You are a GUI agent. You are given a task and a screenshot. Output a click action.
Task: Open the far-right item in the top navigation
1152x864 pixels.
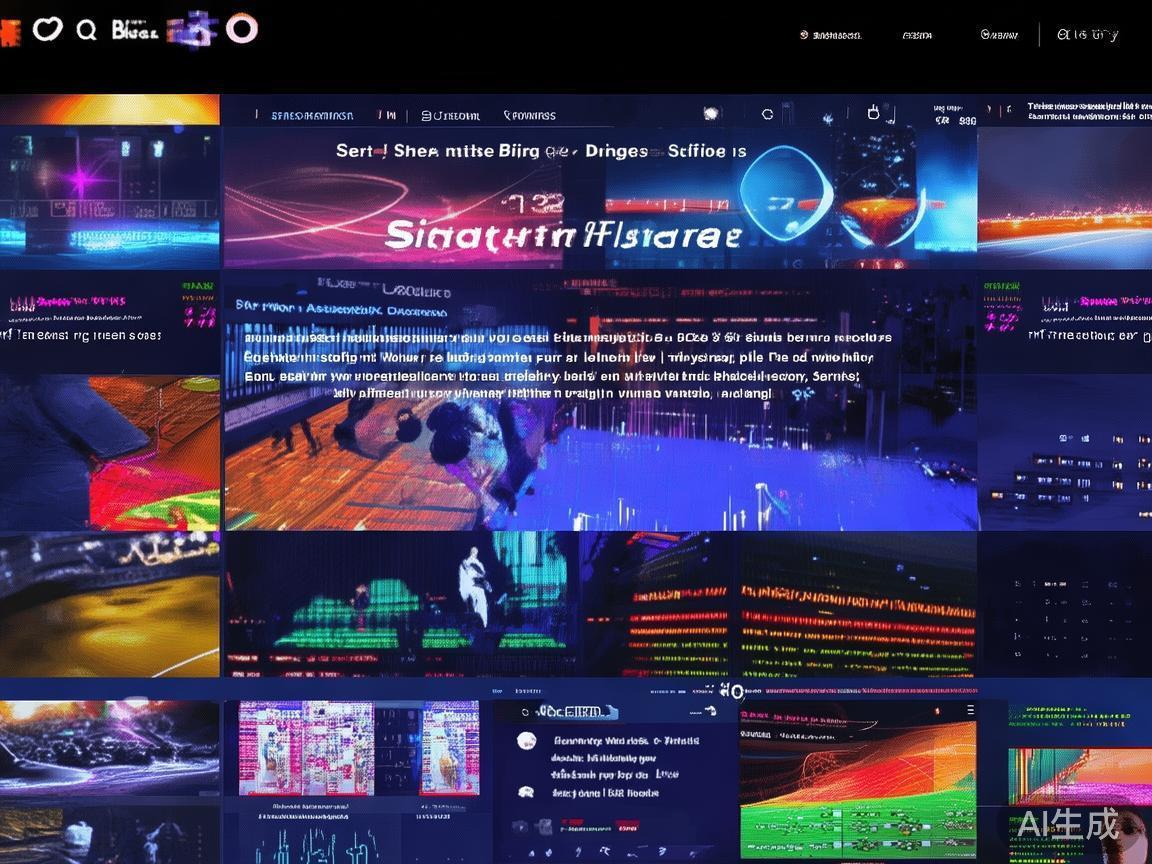(1088, 35)
